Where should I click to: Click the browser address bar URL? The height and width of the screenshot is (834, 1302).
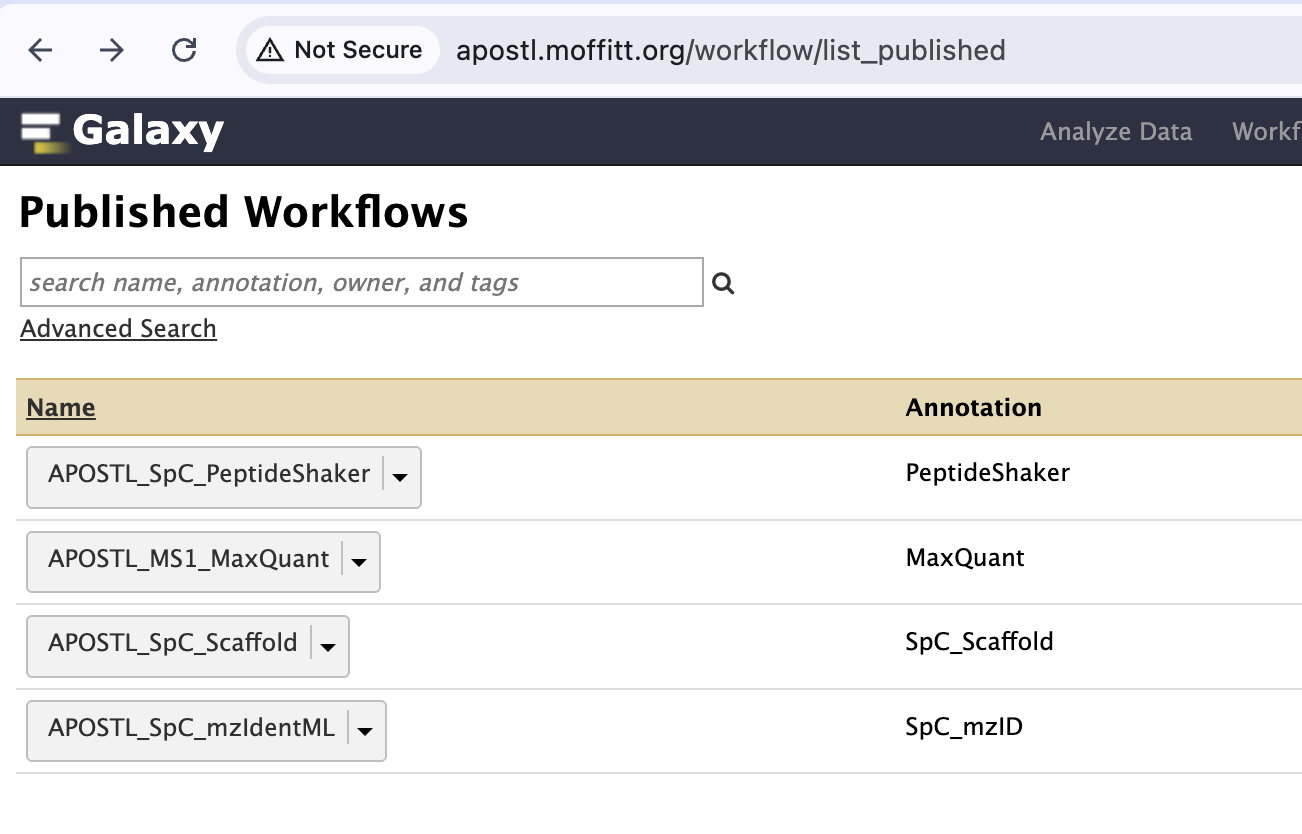click(x=730, y=50)
